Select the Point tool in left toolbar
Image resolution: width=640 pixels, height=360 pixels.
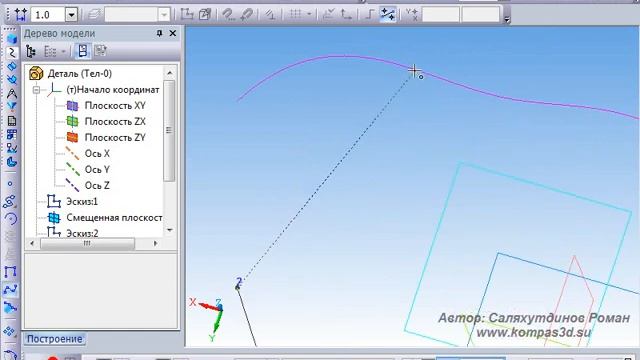click(x=10, y=184)
